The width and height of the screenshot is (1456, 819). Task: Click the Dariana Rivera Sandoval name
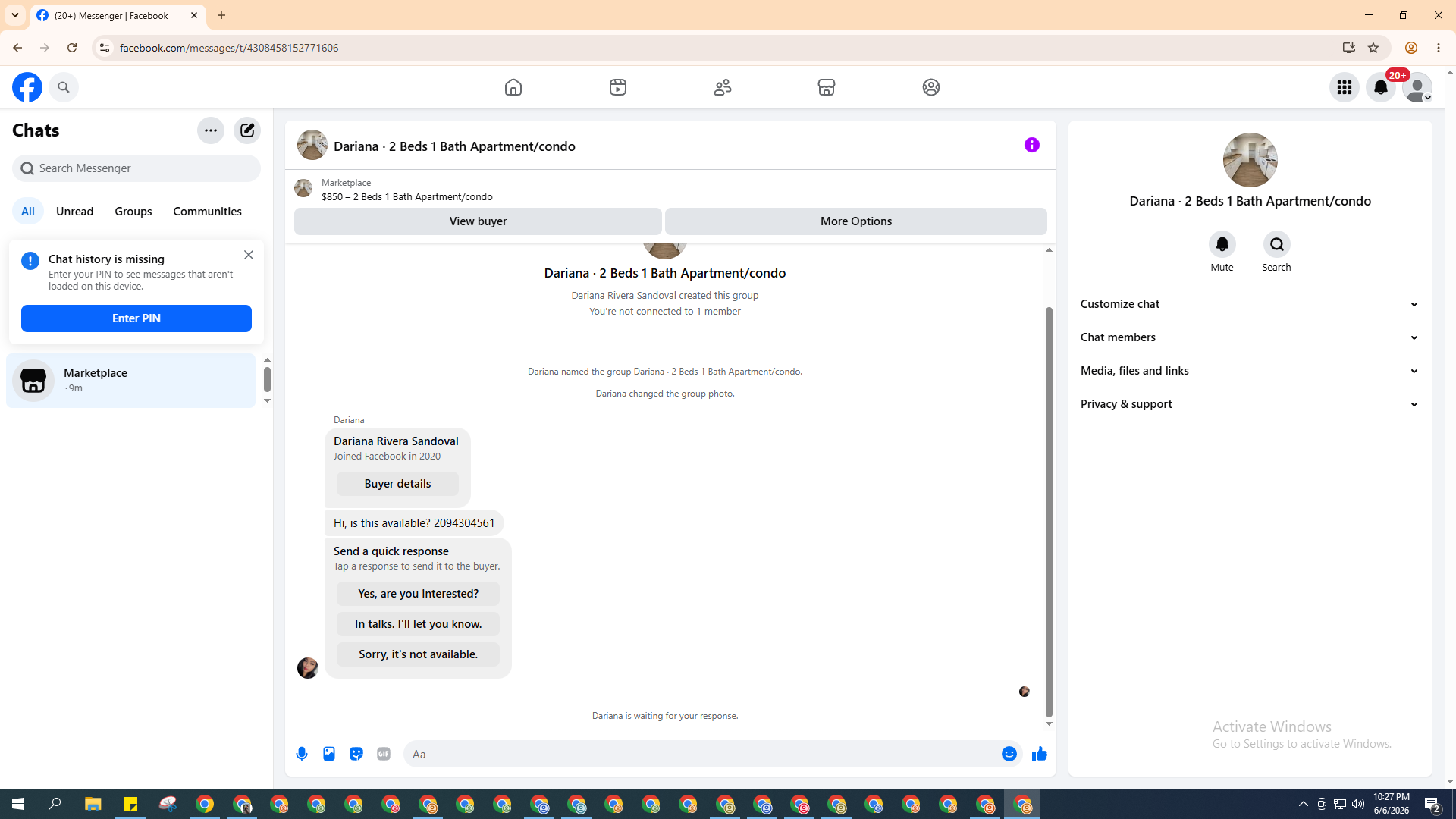[x=396, y=441]
